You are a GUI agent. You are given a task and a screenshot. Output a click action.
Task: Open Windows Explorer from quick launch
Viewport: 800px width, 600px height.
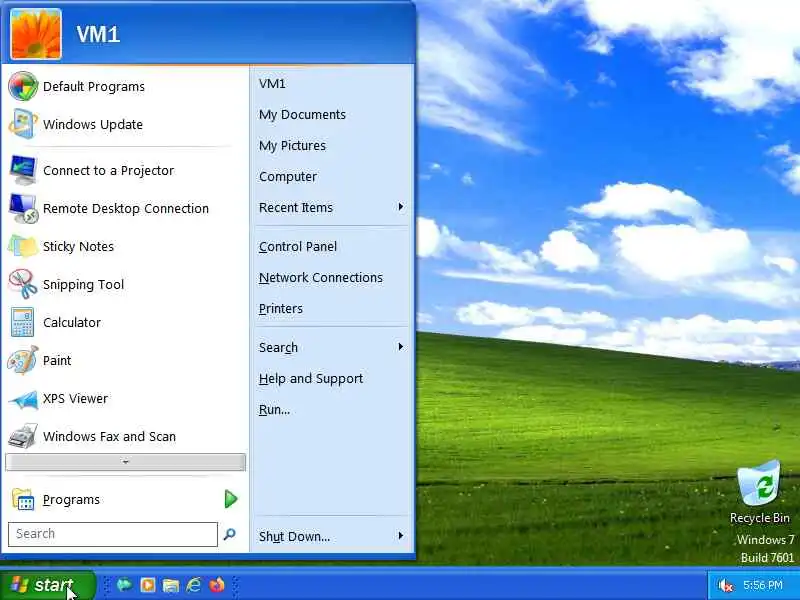(x=170, y=585)
